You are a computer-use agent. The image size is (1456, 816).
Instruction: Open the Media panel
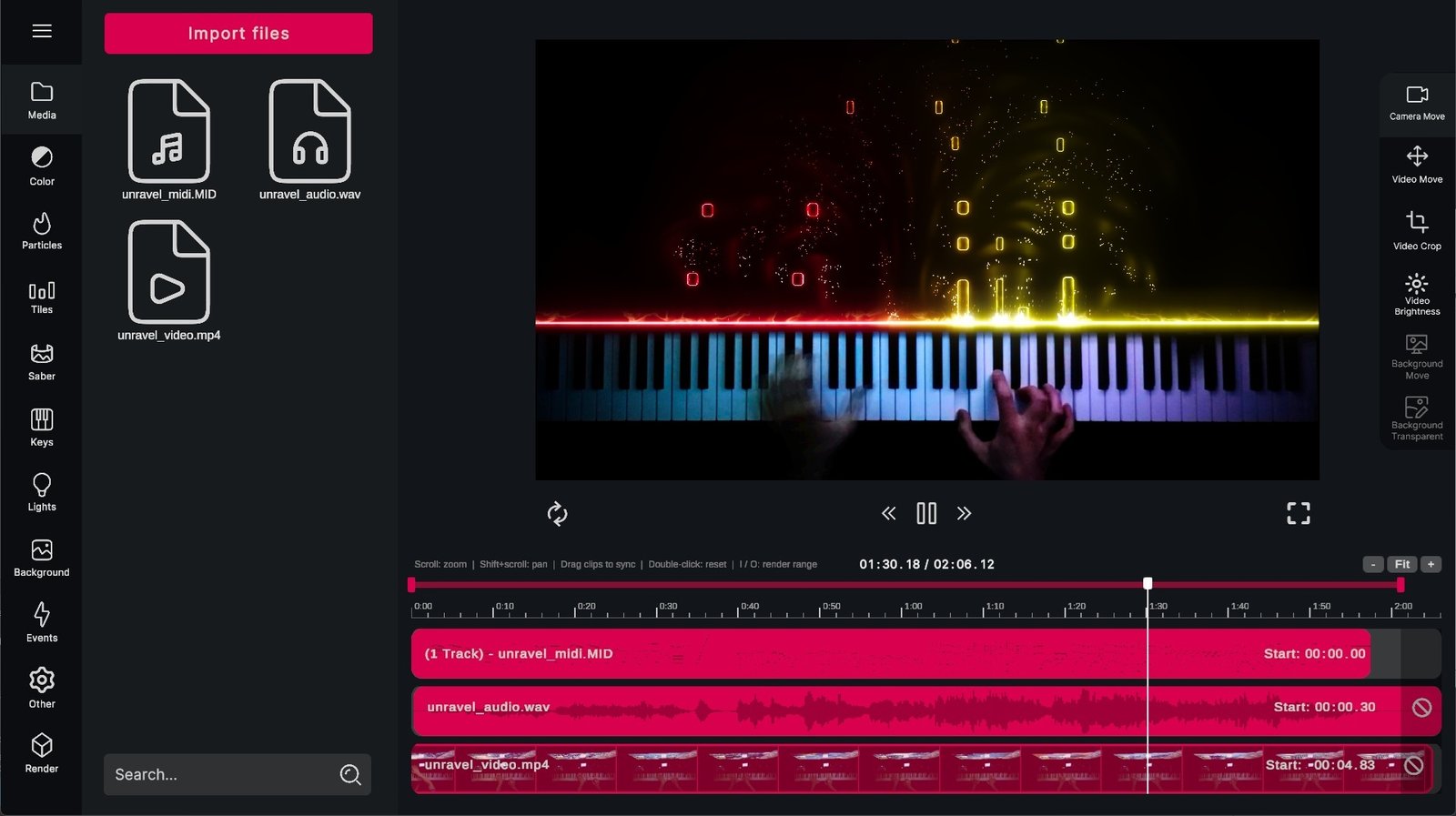pyautogui.click(x=42, y=101)
